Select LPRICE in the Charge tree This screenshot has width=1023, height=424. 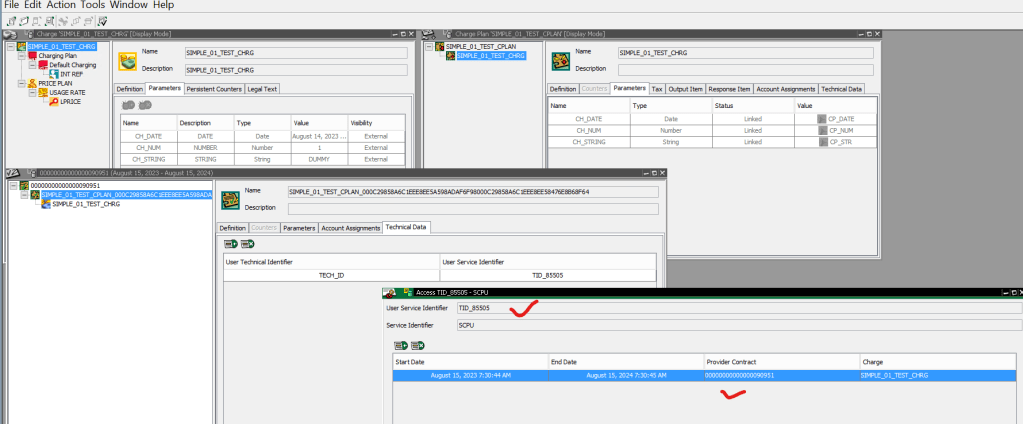pos(70,102)
